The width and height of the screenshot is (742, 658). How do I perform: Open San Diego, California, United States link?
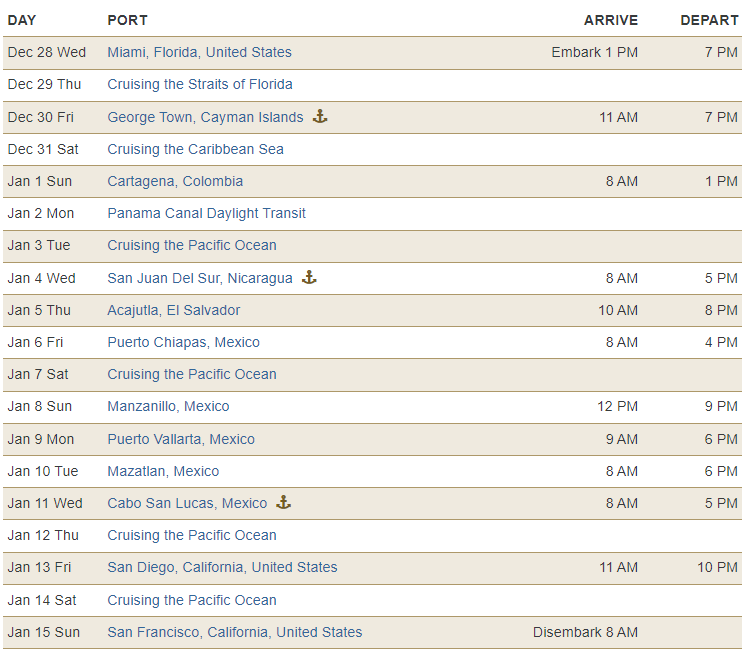pos(222,567)
